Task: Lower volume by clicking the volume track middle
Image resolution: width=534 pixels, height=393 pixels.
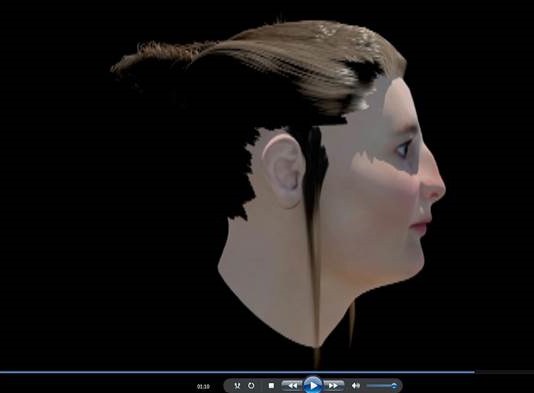Action: [381, 386]
